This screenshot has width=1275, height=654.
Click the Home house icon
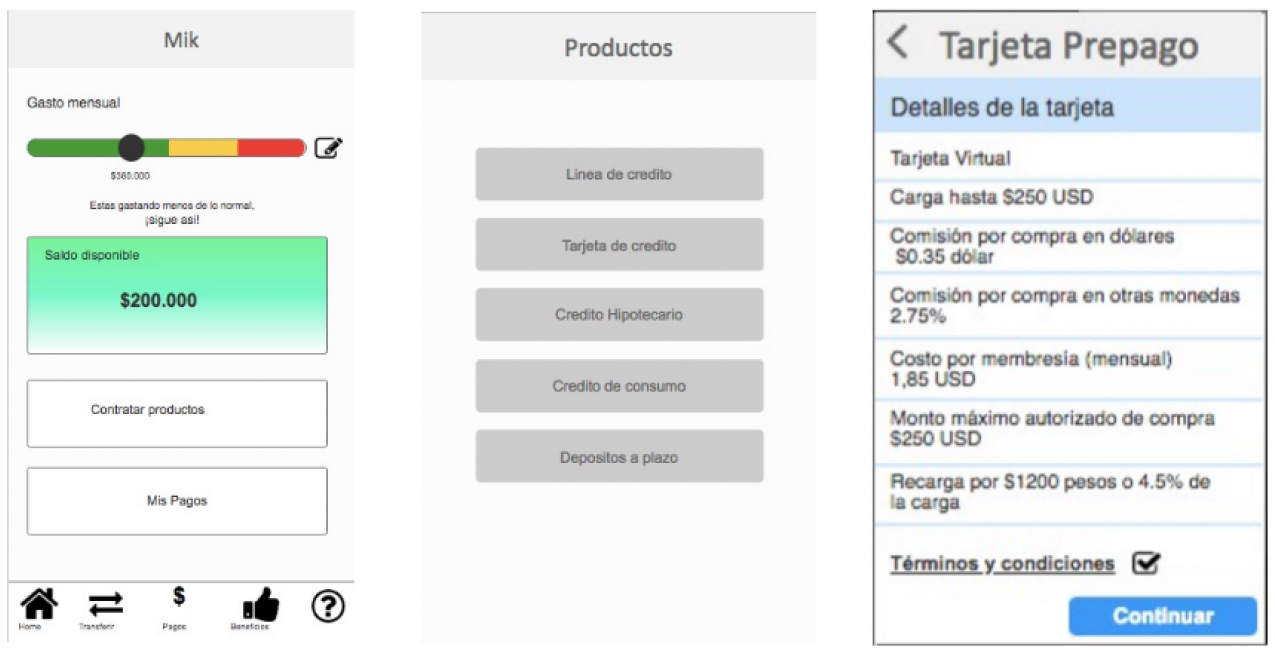tap(38, 604)
